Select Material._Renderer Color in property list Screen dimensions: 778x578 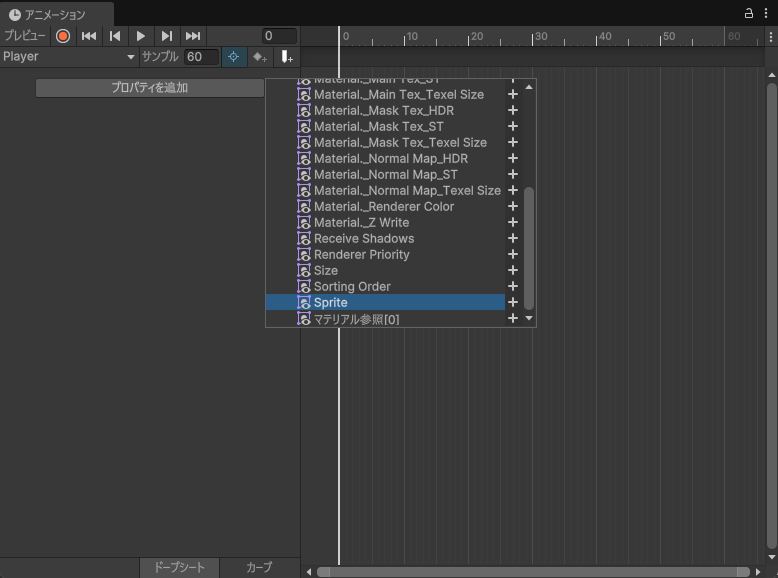click(384, 206)
